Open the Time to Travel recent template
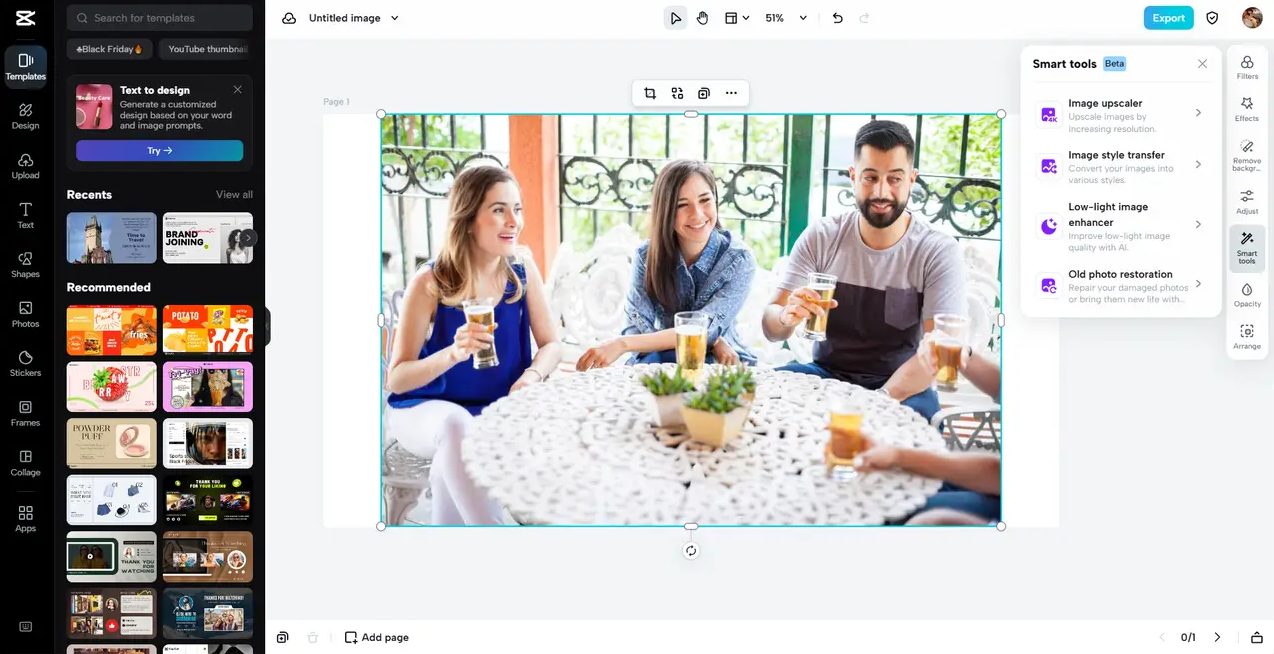 click(x=111, y=238)
